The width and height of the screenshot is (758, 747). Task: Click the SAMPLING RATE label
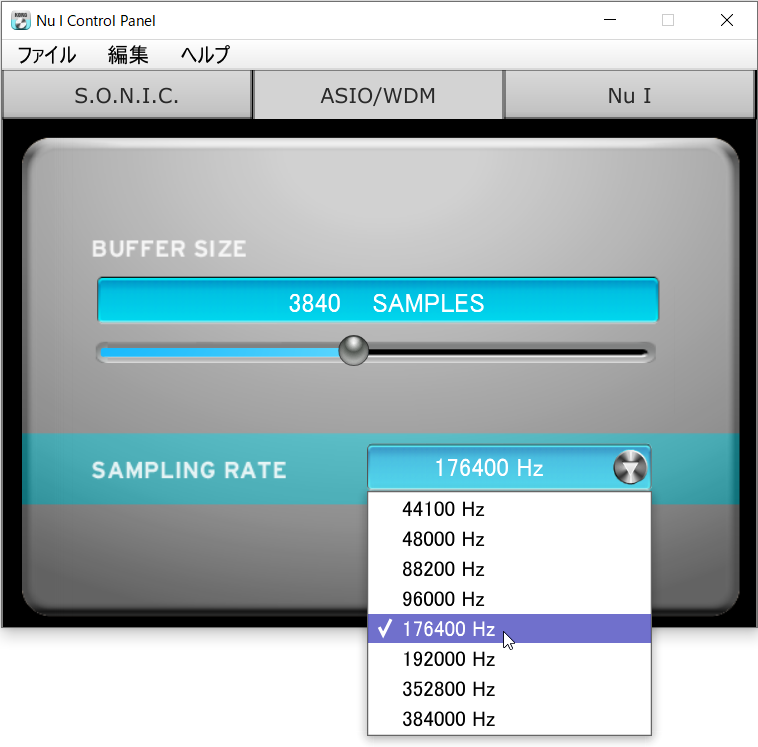coord(189,470)
